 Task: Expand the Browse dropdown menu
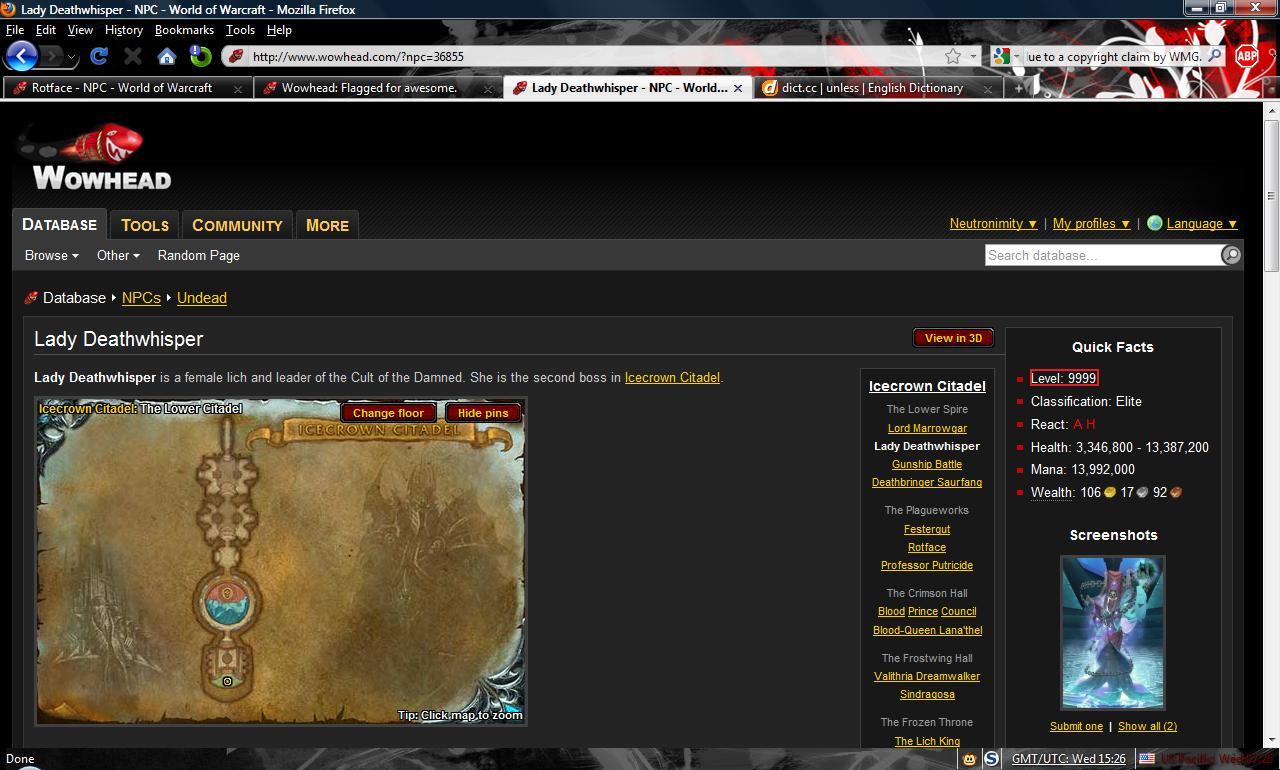point(52,255)
